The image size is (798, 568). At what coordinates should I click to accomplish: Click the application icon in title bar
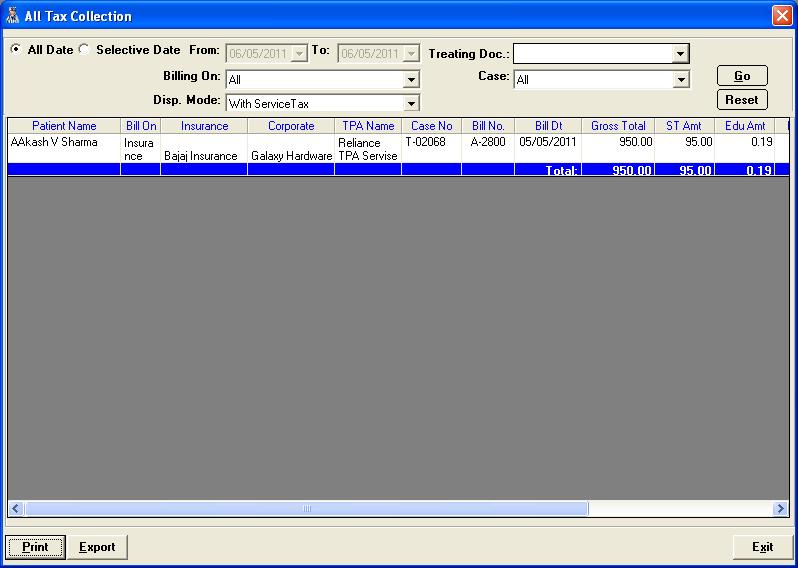12,16
